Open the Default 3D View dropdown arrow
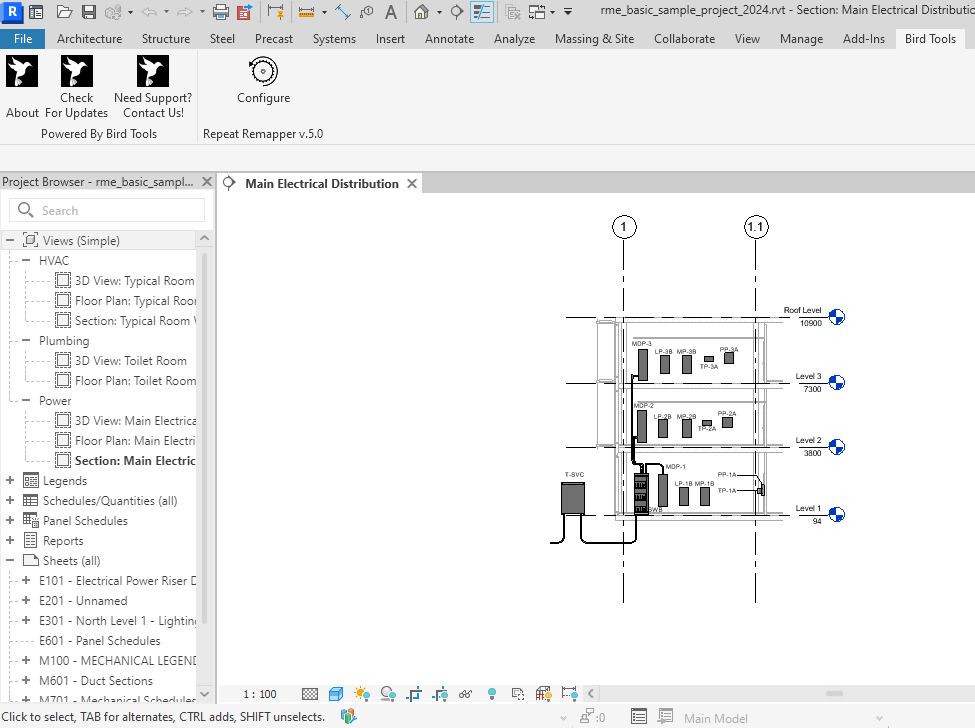The height and width of the screenshot is (728, 975). [439, 12]
